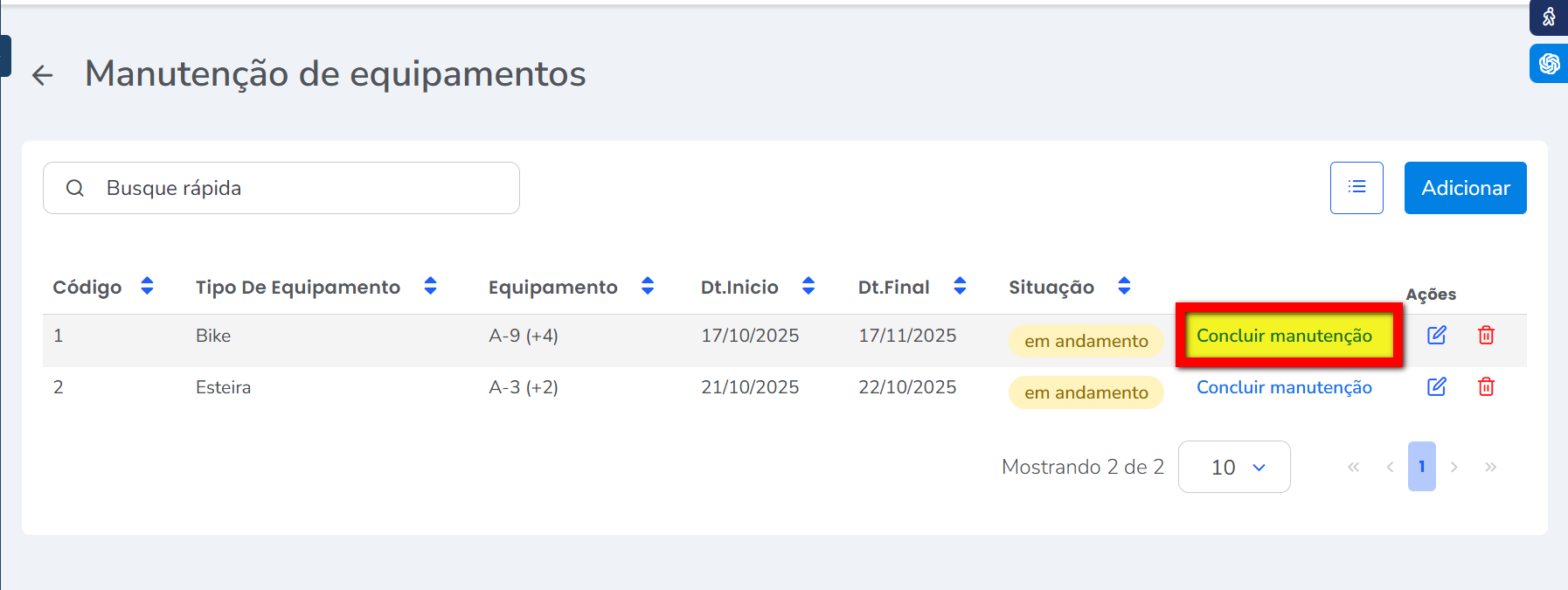
Task: Delete the Bike maintenance record
Action: (1486, 335)
